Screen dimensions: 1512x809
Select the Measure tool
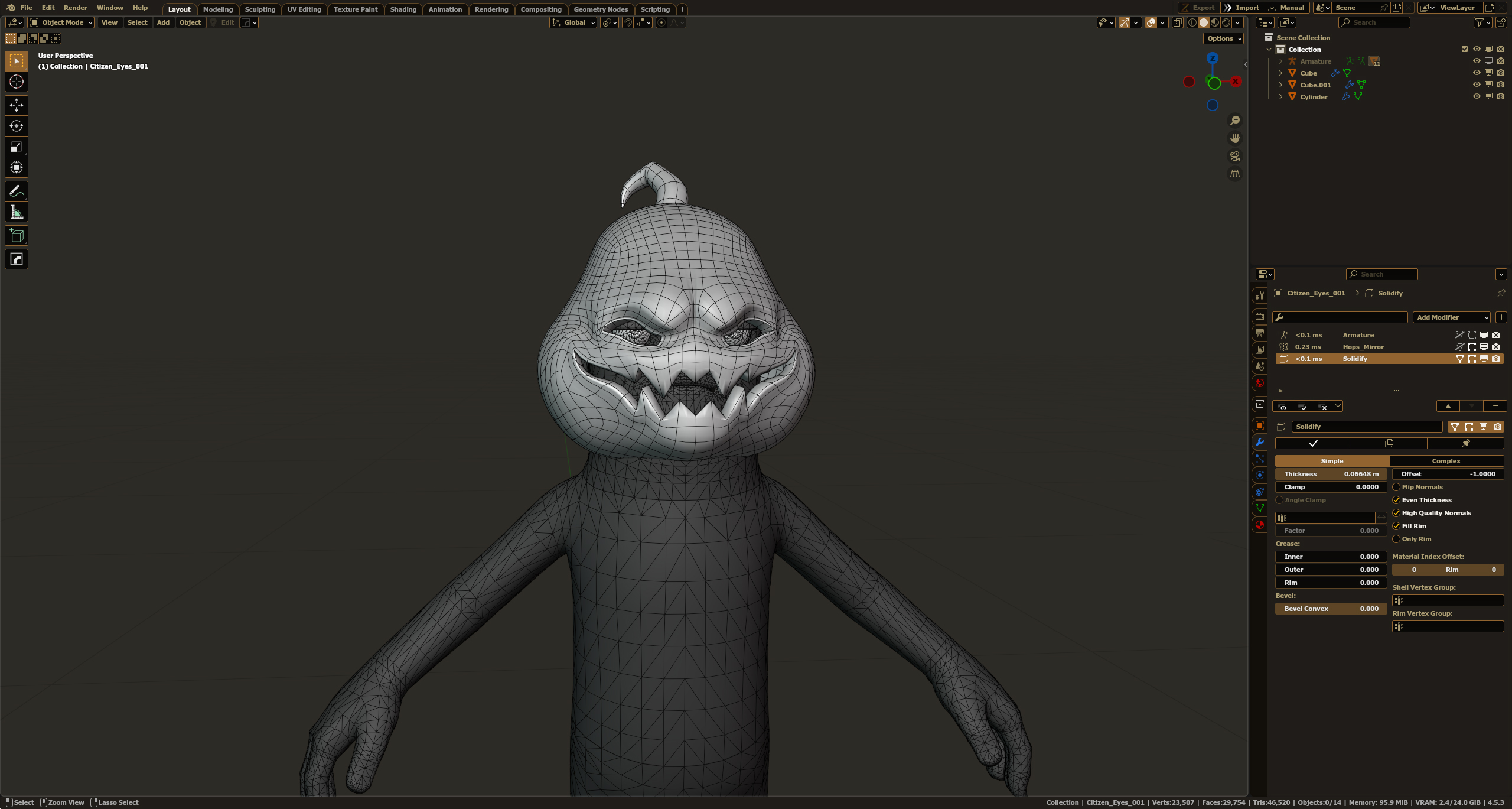point(17,212)
